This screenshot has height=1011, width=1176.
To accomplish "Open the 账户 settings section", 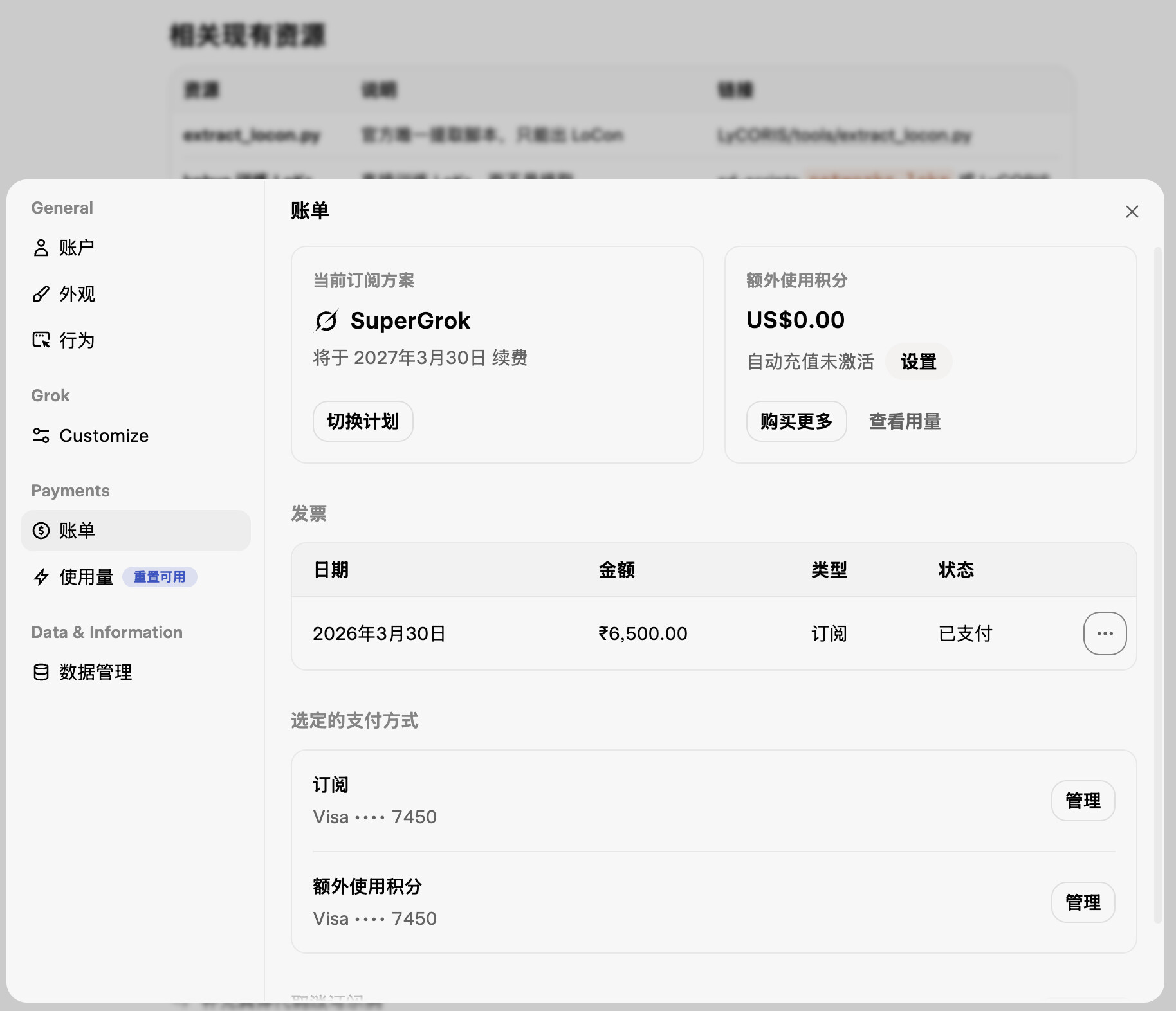I will click(x=136, y=248).
